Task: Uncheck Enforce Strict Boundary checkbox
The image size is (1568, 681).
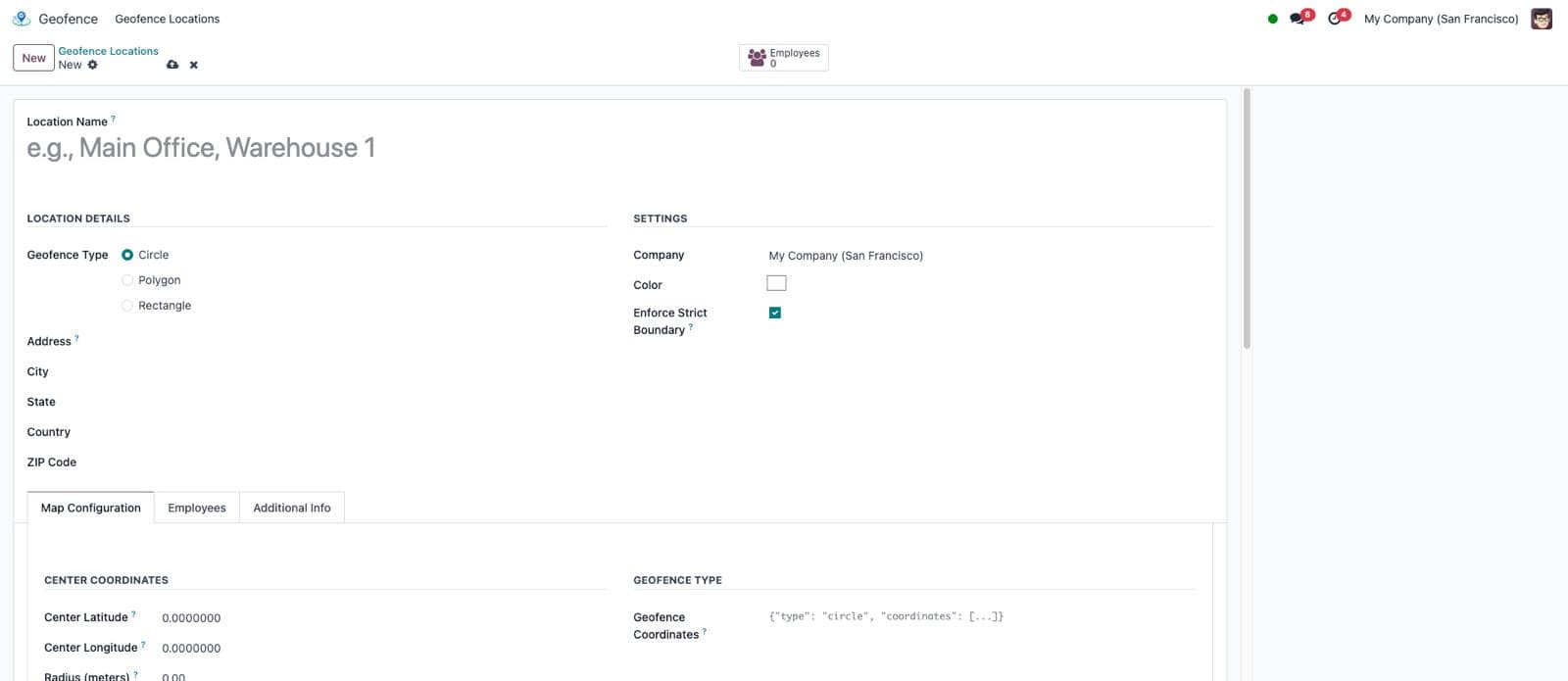Action: pos(775,313)
